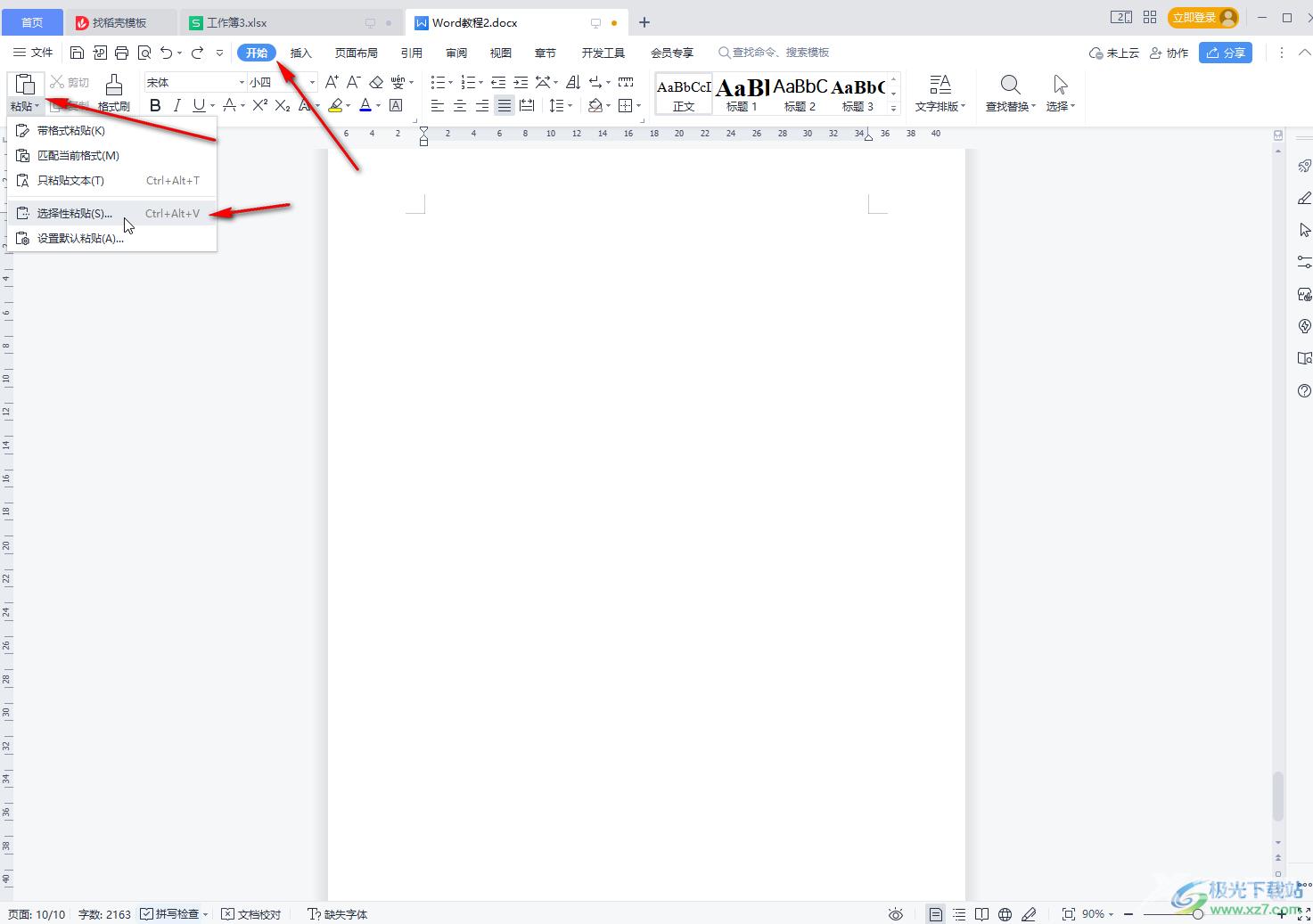Click the Share button

[x=1226, y=53]
